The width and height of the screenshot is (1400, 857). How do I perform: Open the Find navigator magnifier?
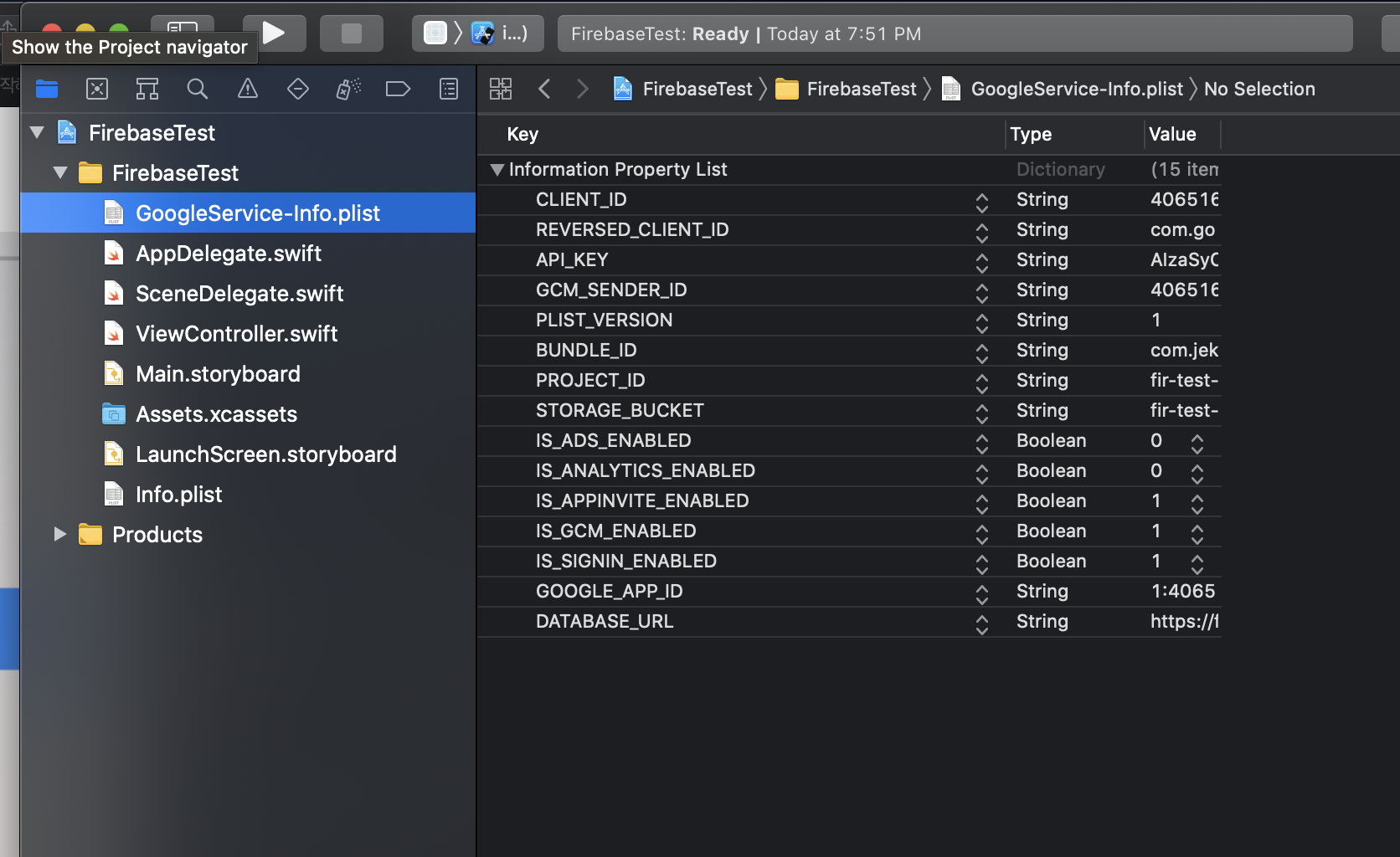pyautogui.click(x=198, y=89)
